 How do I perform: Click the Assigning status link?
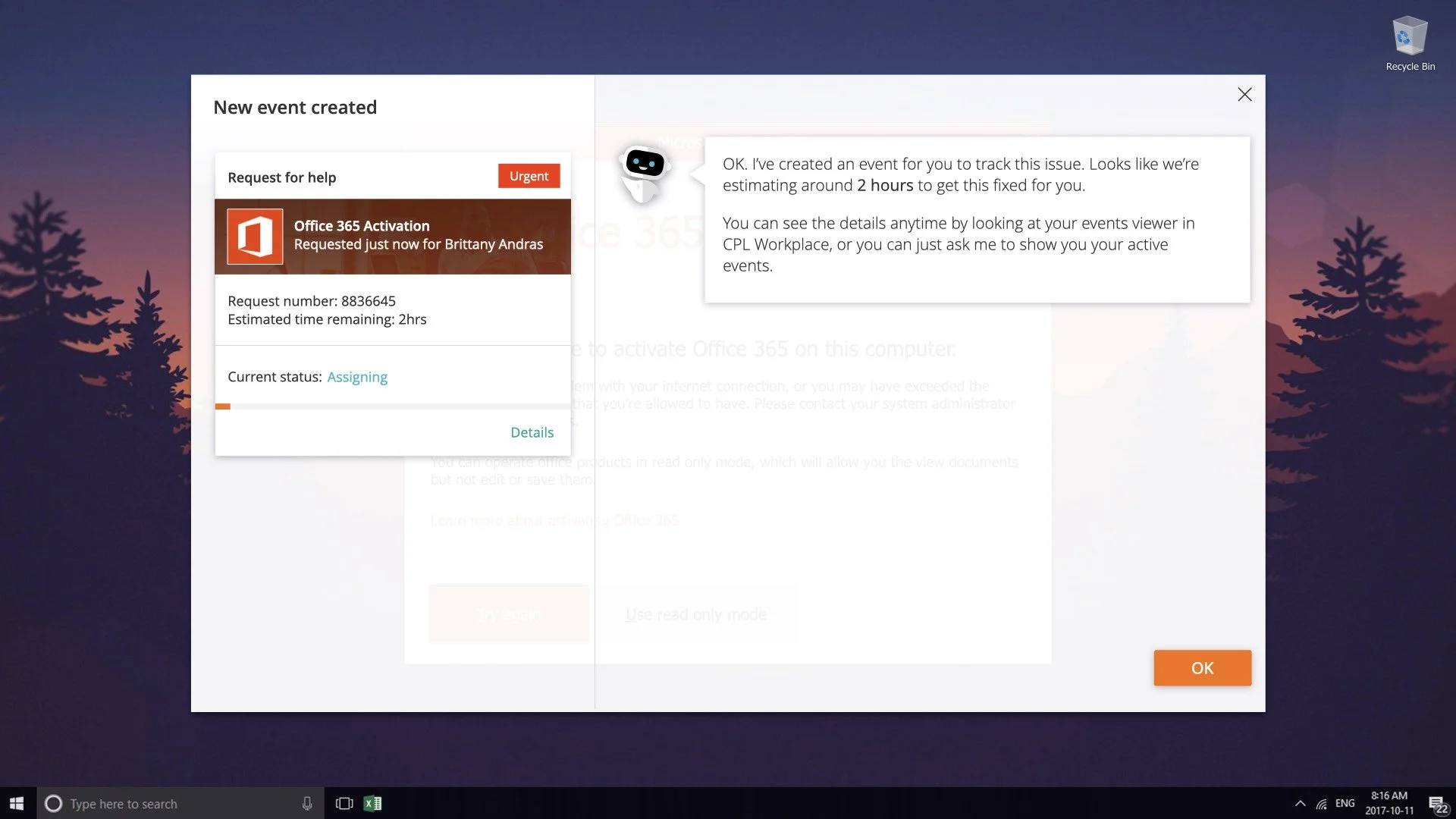[x=357, y=377]
